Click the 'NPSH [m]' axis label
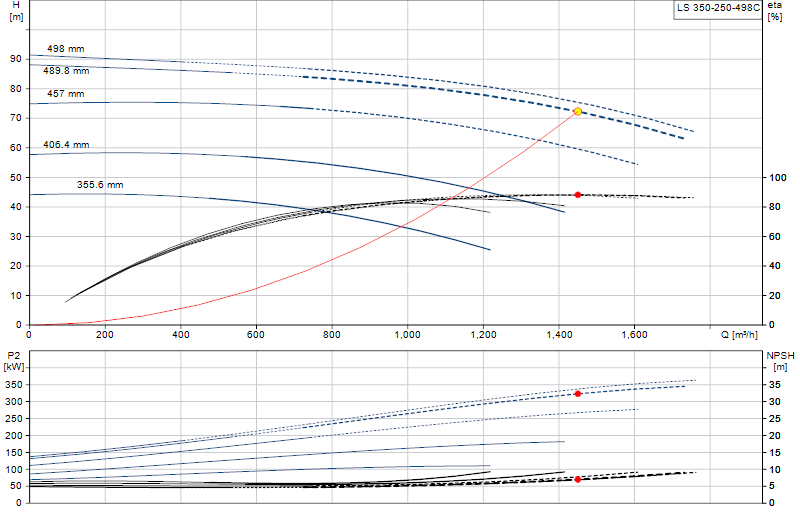The height and width of the screenshot is (520, 800). [x=781, y=361]
